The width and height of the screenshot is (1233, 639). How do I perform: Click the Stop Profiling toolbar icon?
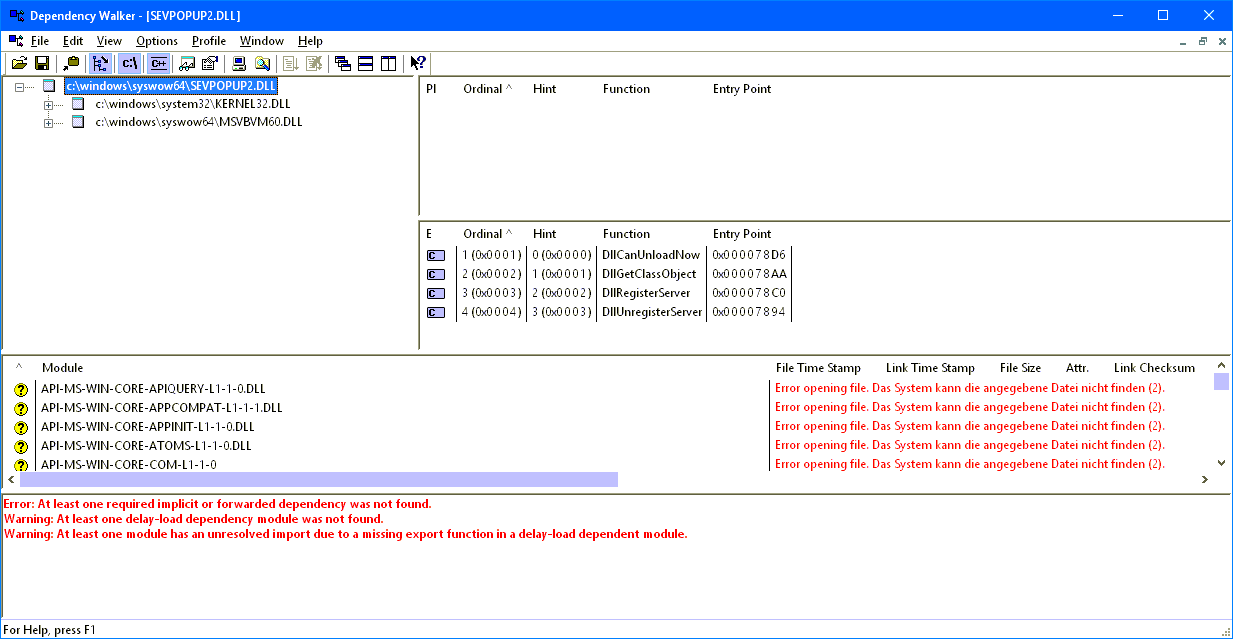(314, 63)
